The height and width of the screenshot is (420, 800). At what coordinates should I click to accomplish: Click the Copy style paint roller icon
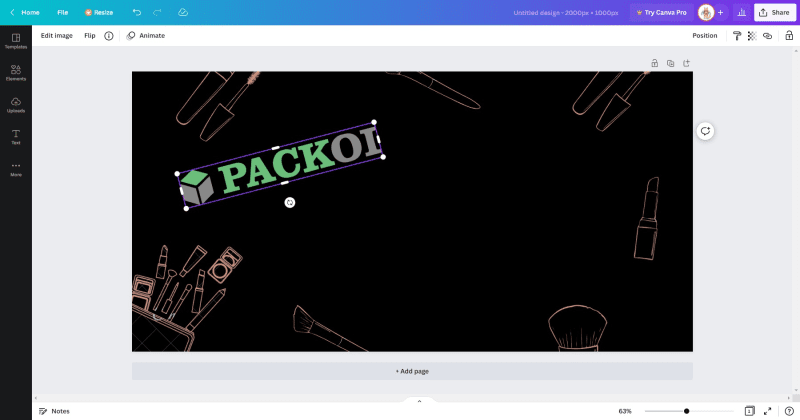[737, 35]
